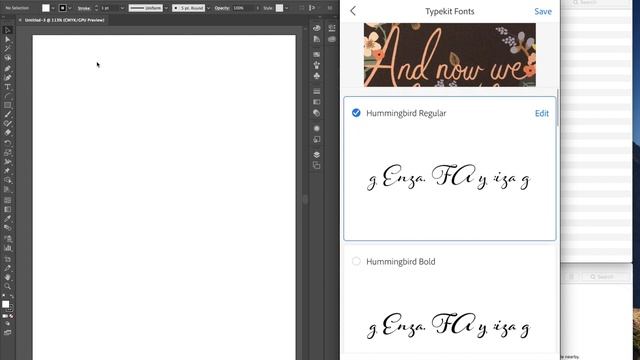This screenshot has height=360, width=640.
Task: Select the Rectangle tool
Action: [7, 105]
